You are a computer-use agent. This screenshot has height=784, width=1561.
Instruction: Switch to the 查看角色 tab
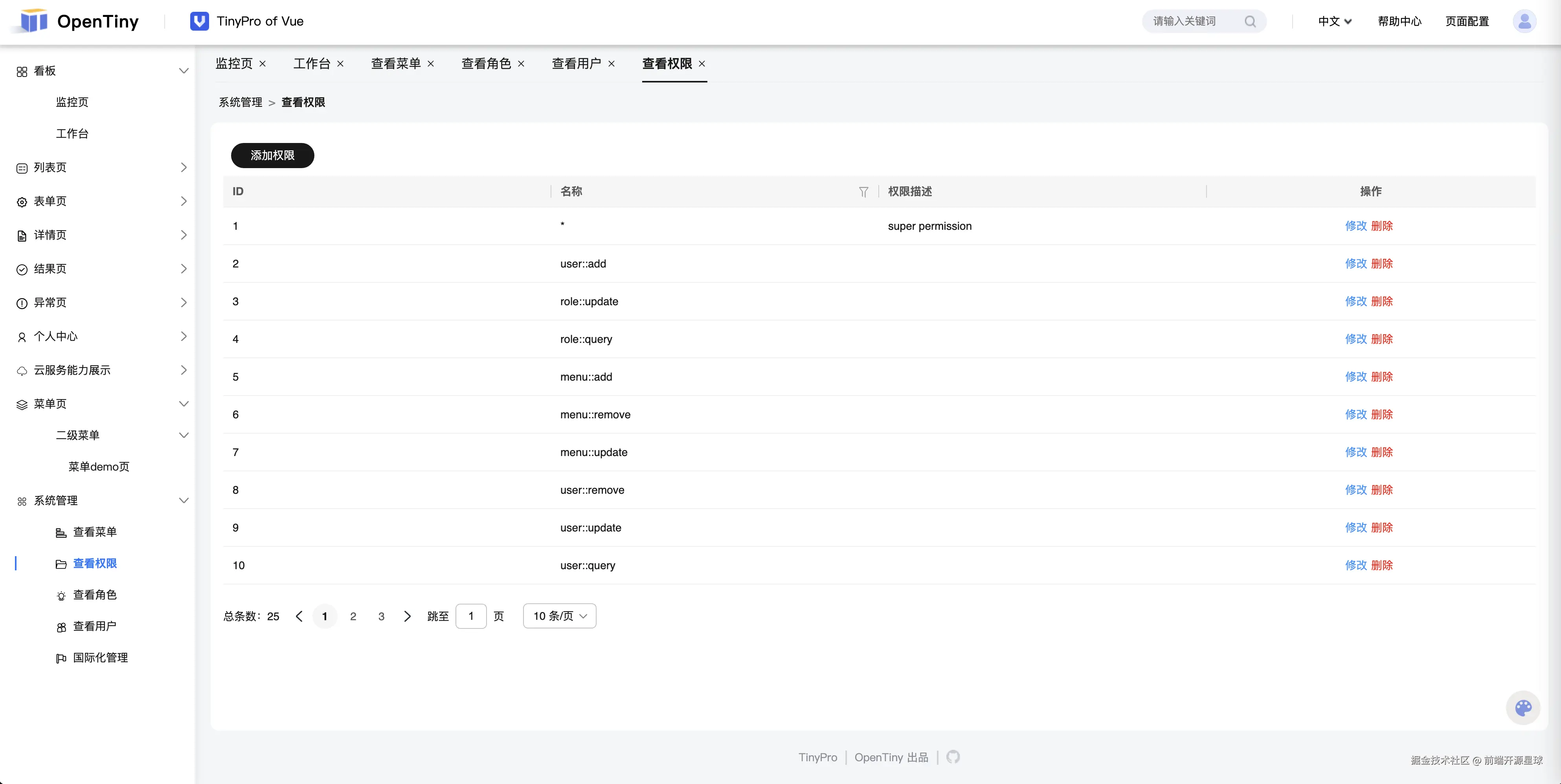[486, 64]
